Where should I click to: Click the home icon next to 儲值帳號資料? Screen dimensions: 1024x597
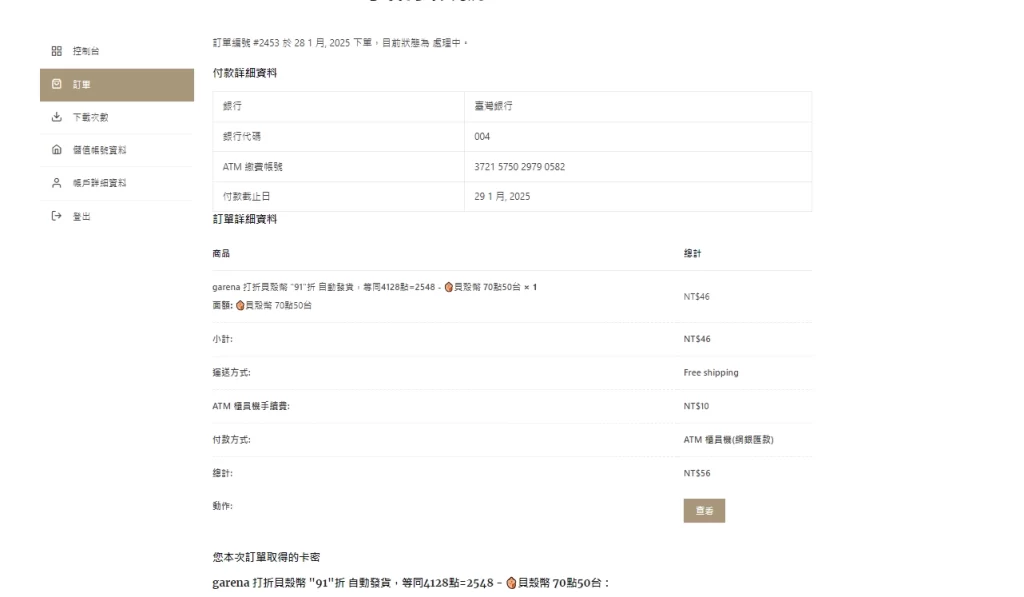pyautogui.click(x=55, y=150)
